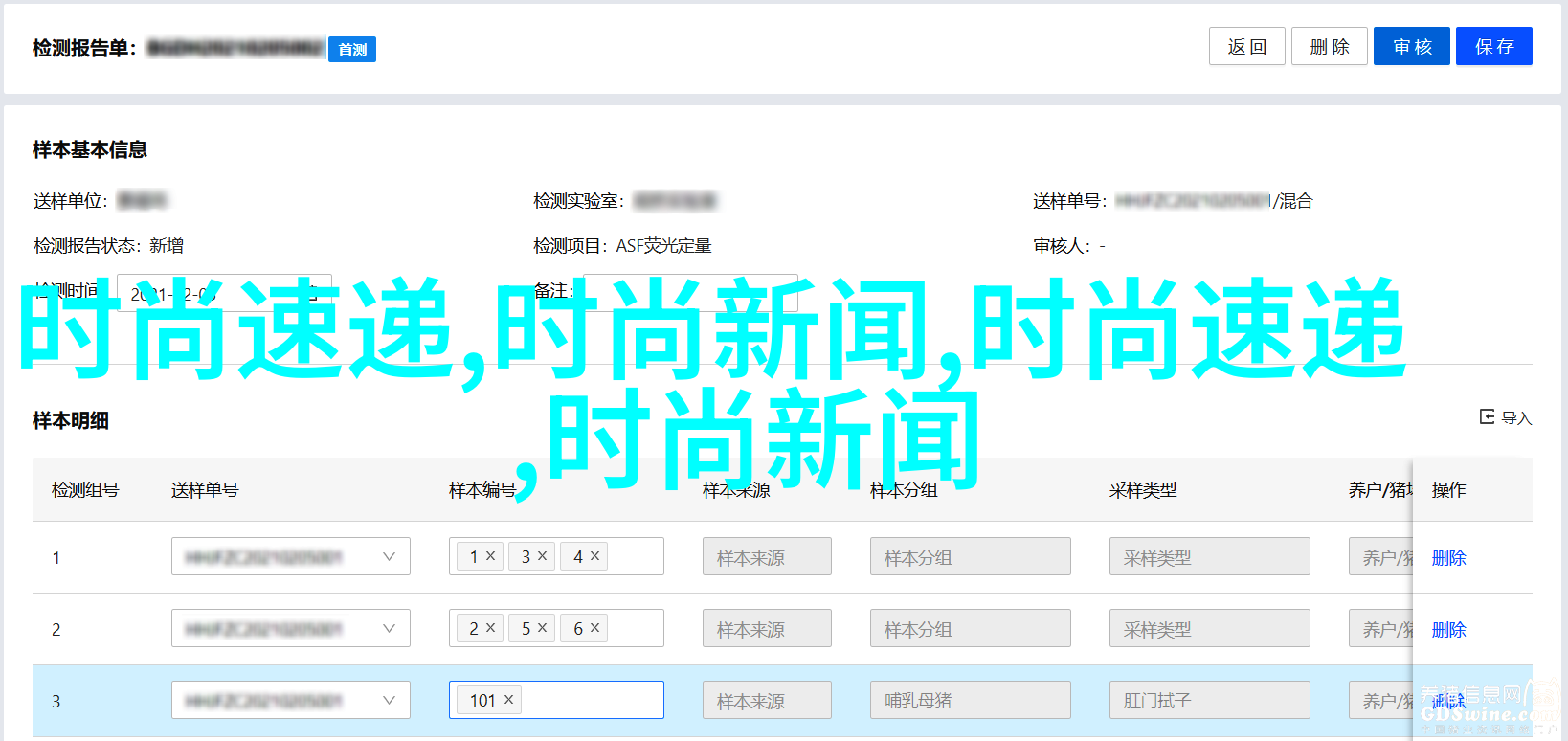This screenshot has height=741, width=1568.
Task: Click the 样本分组 field in row 1
Action: point(971,556)
